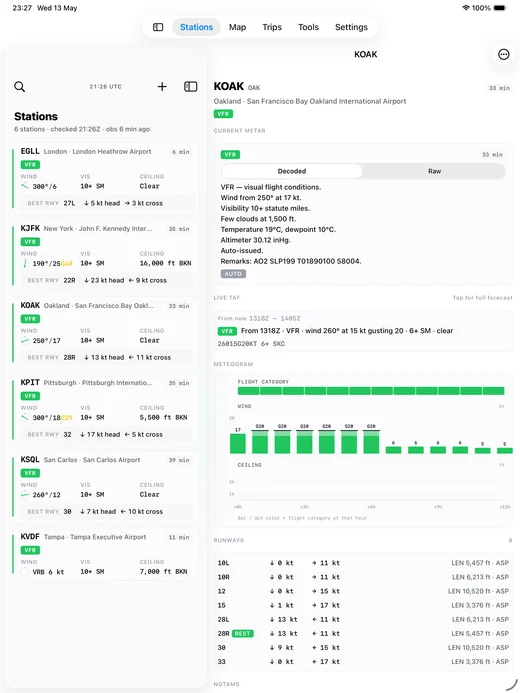Switch METAR view to Raw

pyautogui.click(x=434, y=171)
